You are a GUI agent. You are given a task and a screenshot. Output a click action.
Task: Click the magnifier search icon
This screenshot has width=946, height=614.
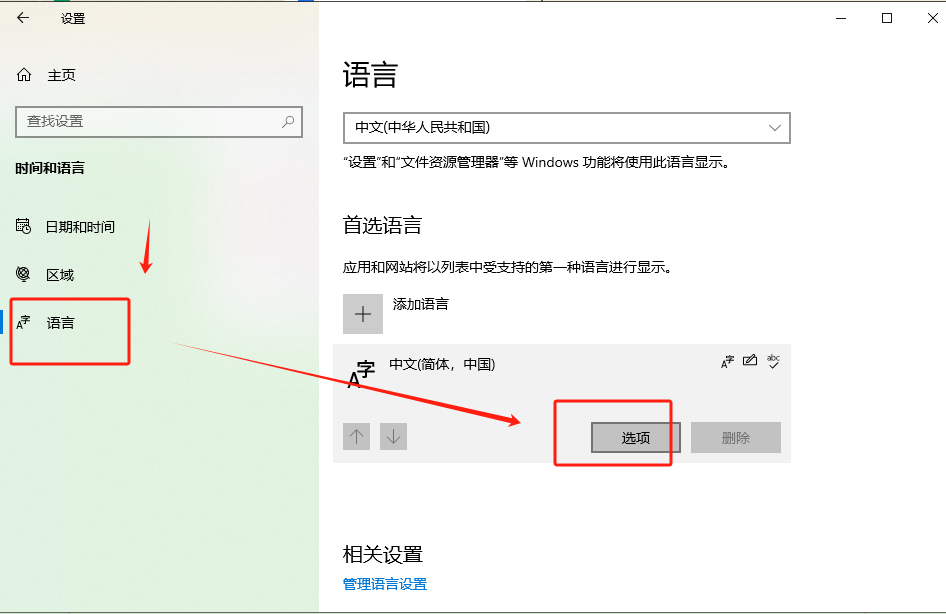pos(288,122)
